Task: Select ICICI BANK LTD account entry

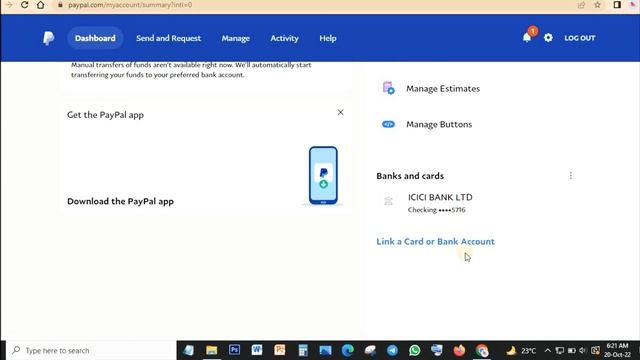Action: pyautogui.click(x=440, y=197)
